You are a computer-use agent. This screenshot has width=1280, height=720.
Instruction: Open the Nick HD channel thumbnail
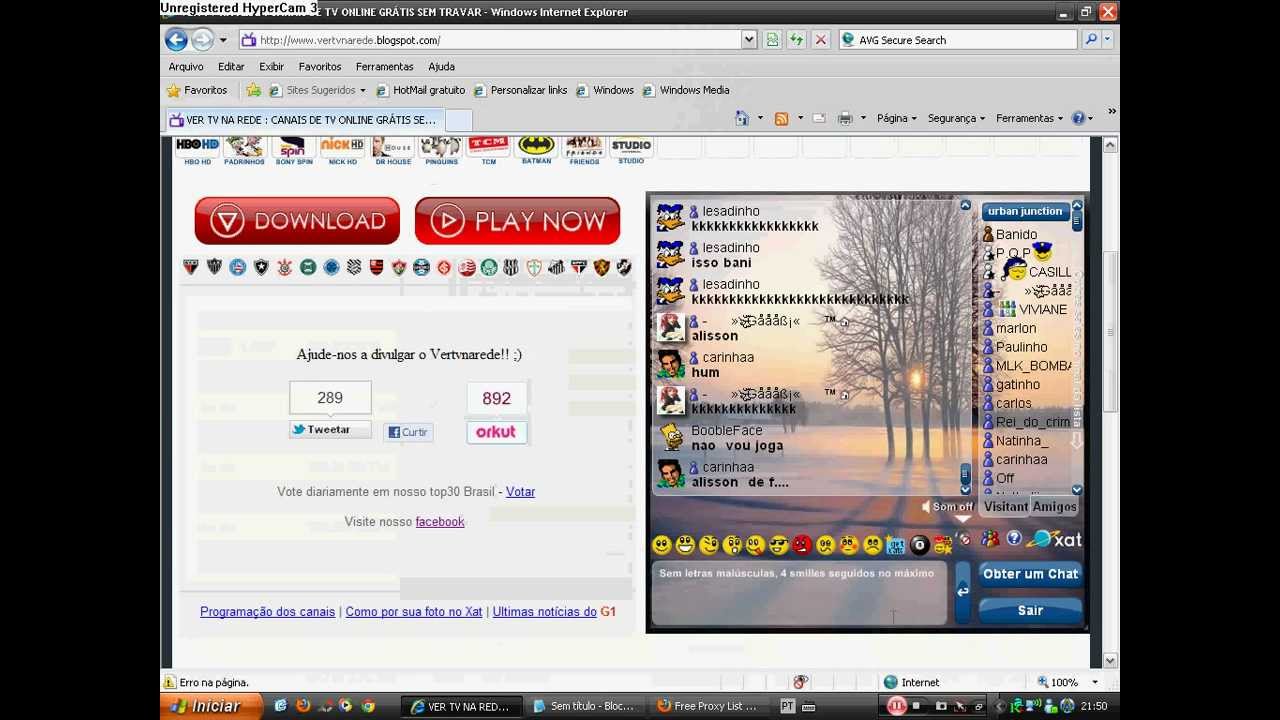click(342, 151)
